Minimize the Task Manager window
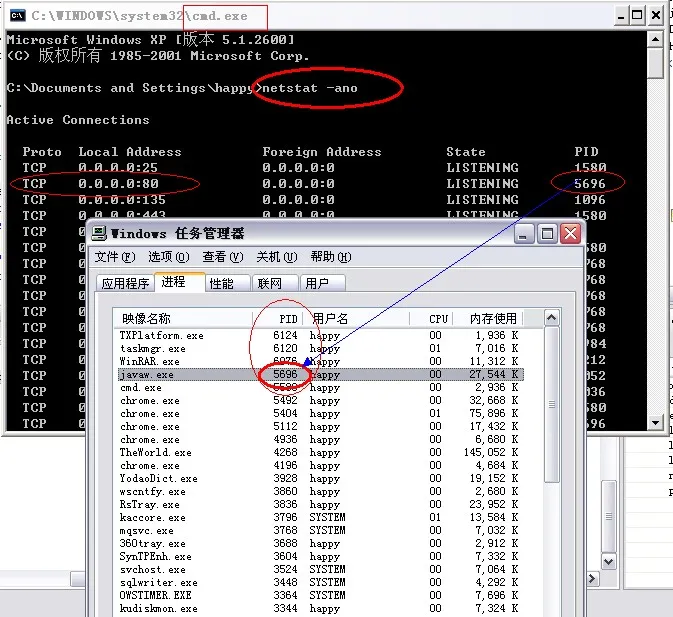Viewport: 673px width, 617px height. pos(523,234)
